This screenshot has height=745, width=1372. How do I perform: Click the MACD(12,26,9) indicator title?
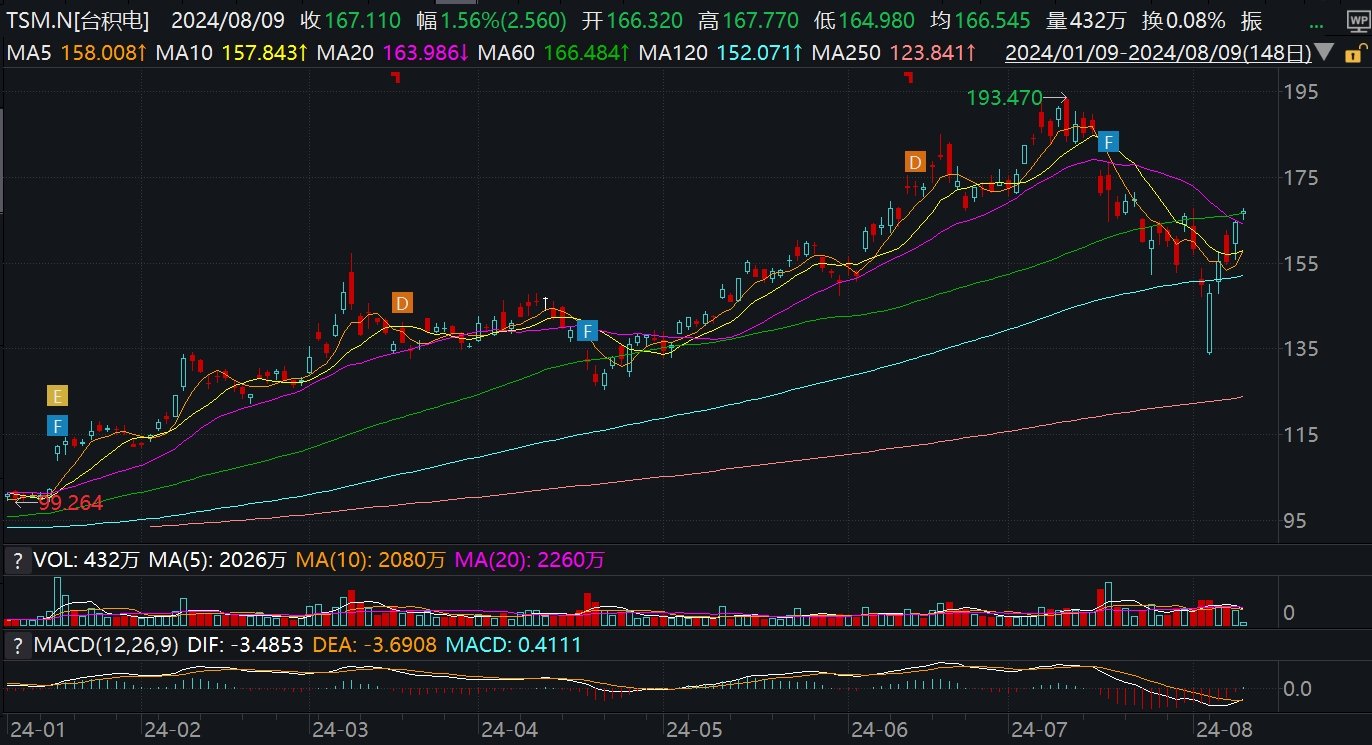click(x=106, y=646)
